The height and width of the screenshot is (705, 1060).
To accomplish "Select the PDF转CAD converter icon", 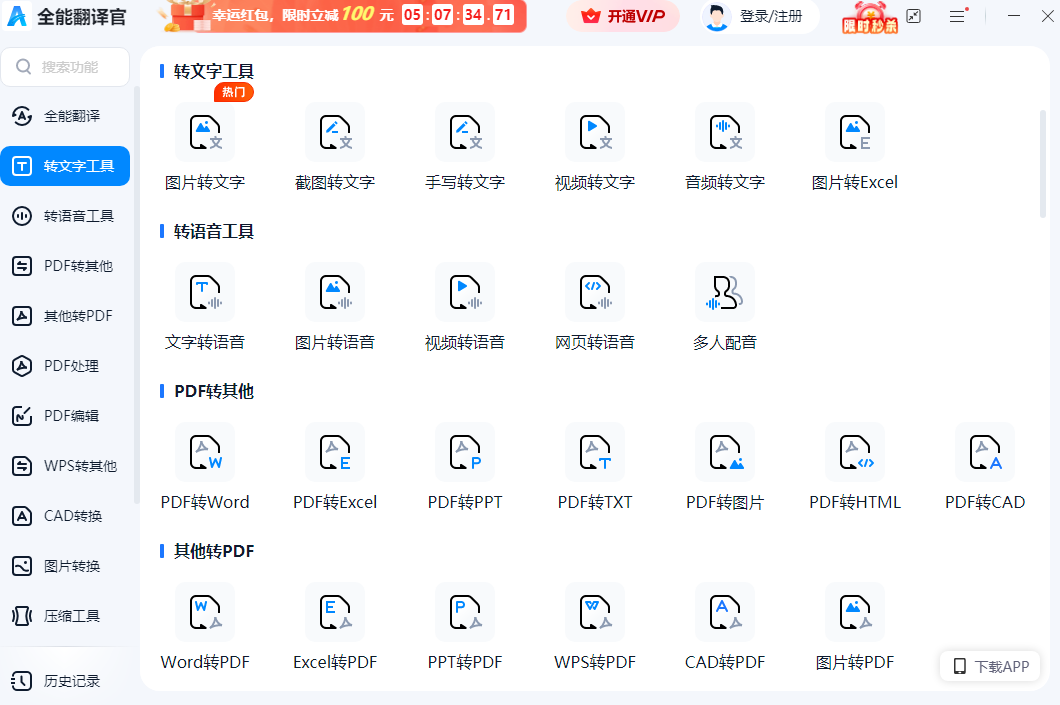I will (x=985, y=453).
